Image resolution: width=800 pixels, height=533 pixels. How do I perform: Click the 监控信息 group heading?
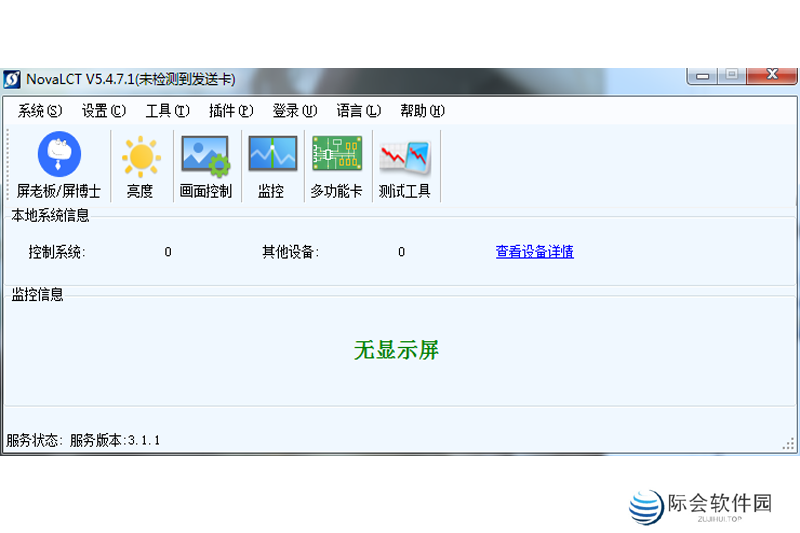pyautogui.click(x=37, y=294)
